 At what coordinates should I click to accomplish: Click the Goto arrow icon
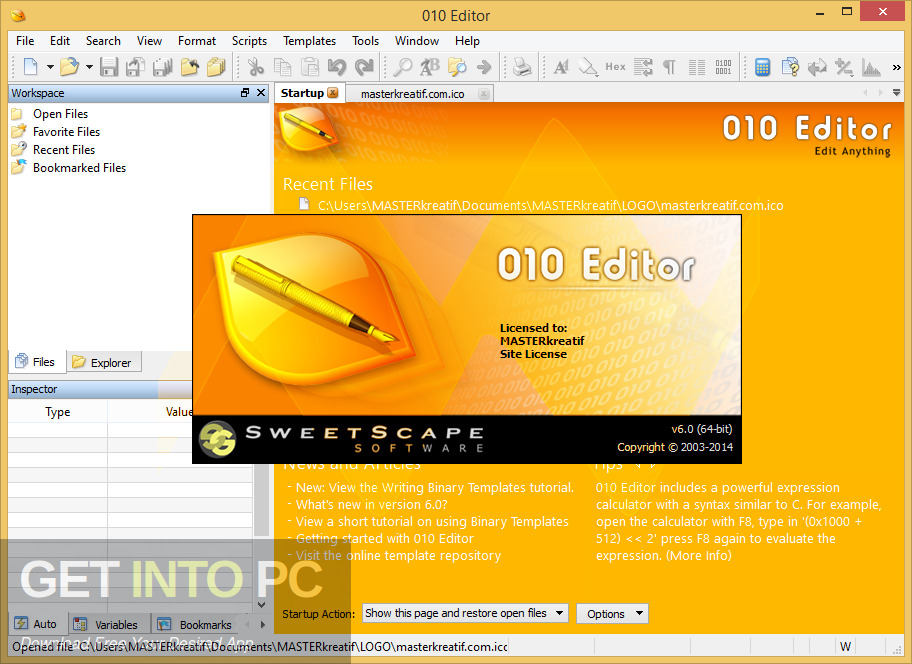pyautogui.click(x=484, y=67)
